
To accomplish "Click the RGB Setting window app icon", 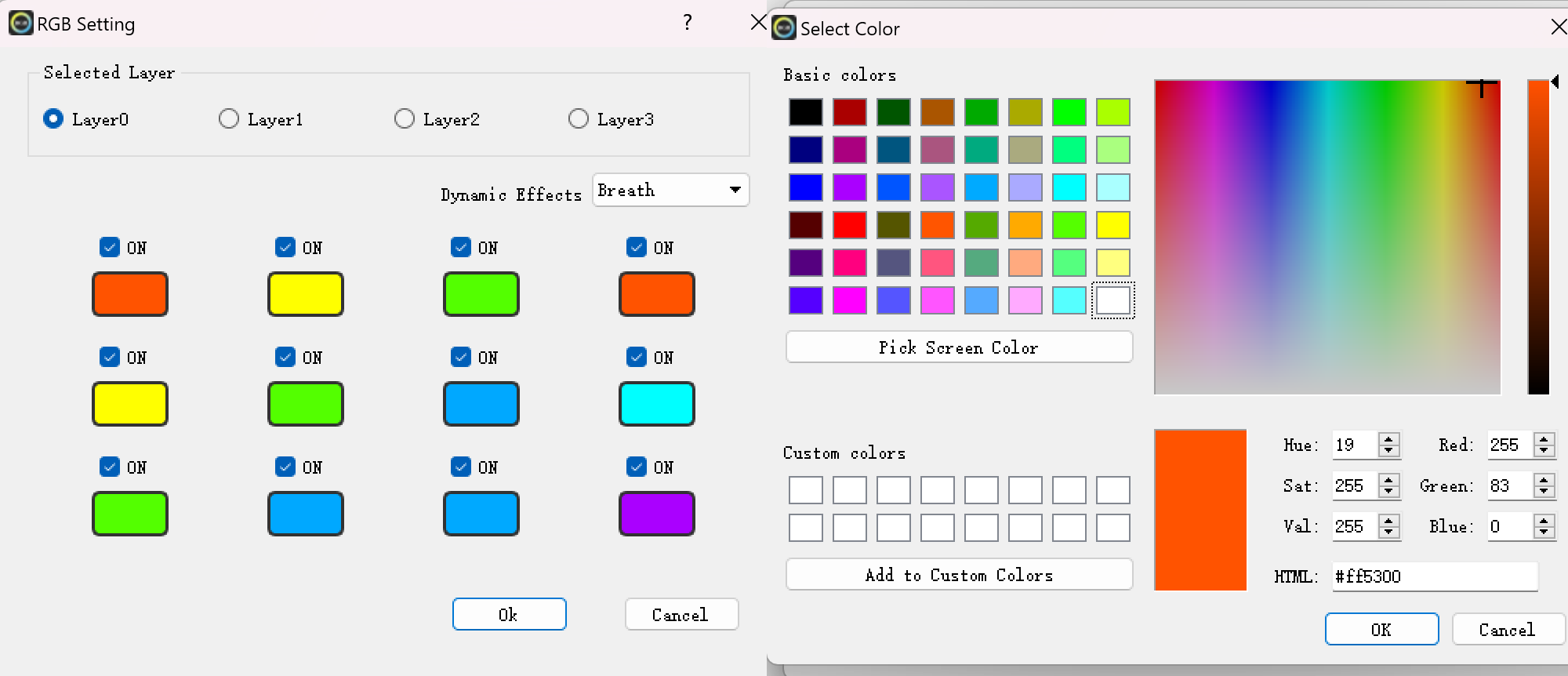I will pos(20,23).
